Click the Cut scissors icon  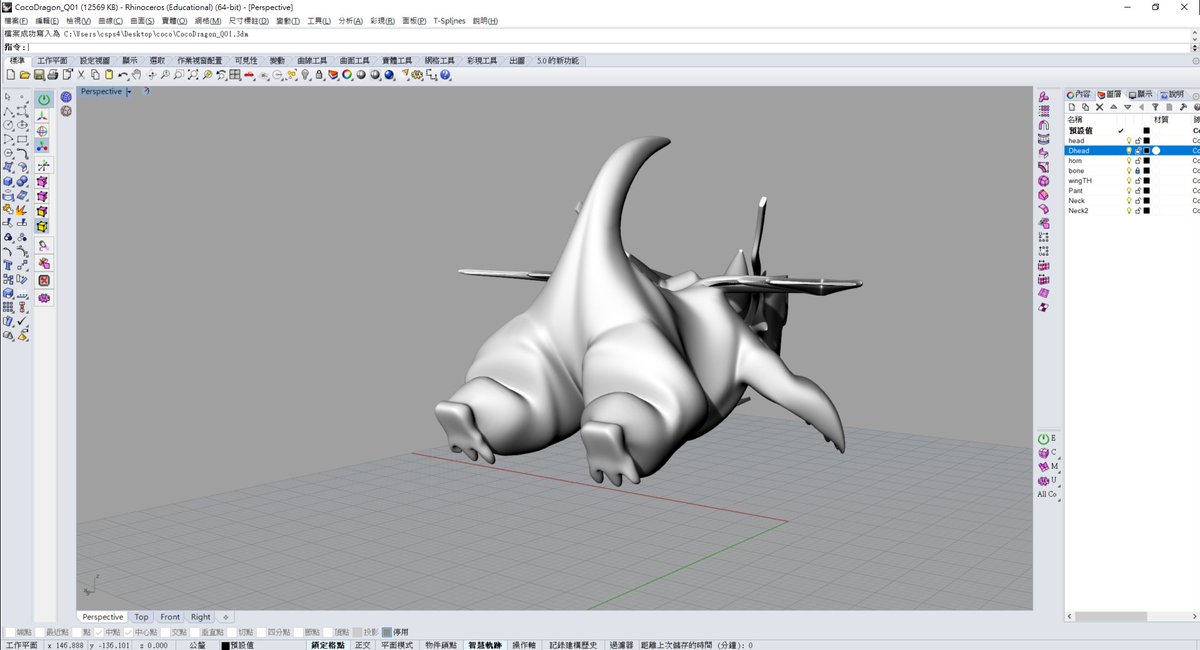[x=81, y=74]
